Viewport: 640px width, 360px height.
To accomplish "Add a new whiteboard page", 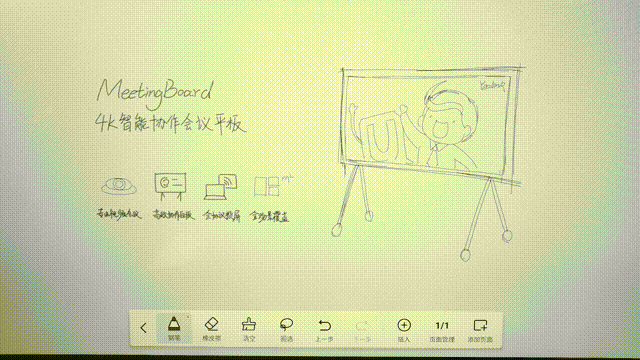I will pyautogui.click(x=480, y=330).
